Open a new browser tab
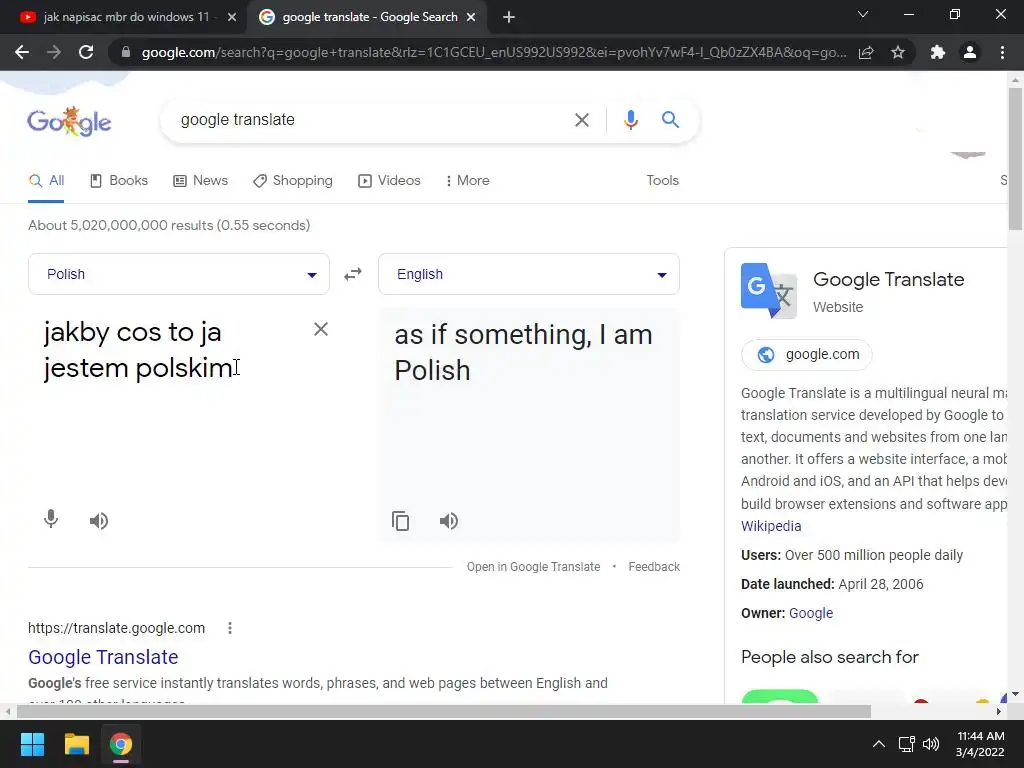Viewport: 1024px width, 768px height. pos(509,17)
